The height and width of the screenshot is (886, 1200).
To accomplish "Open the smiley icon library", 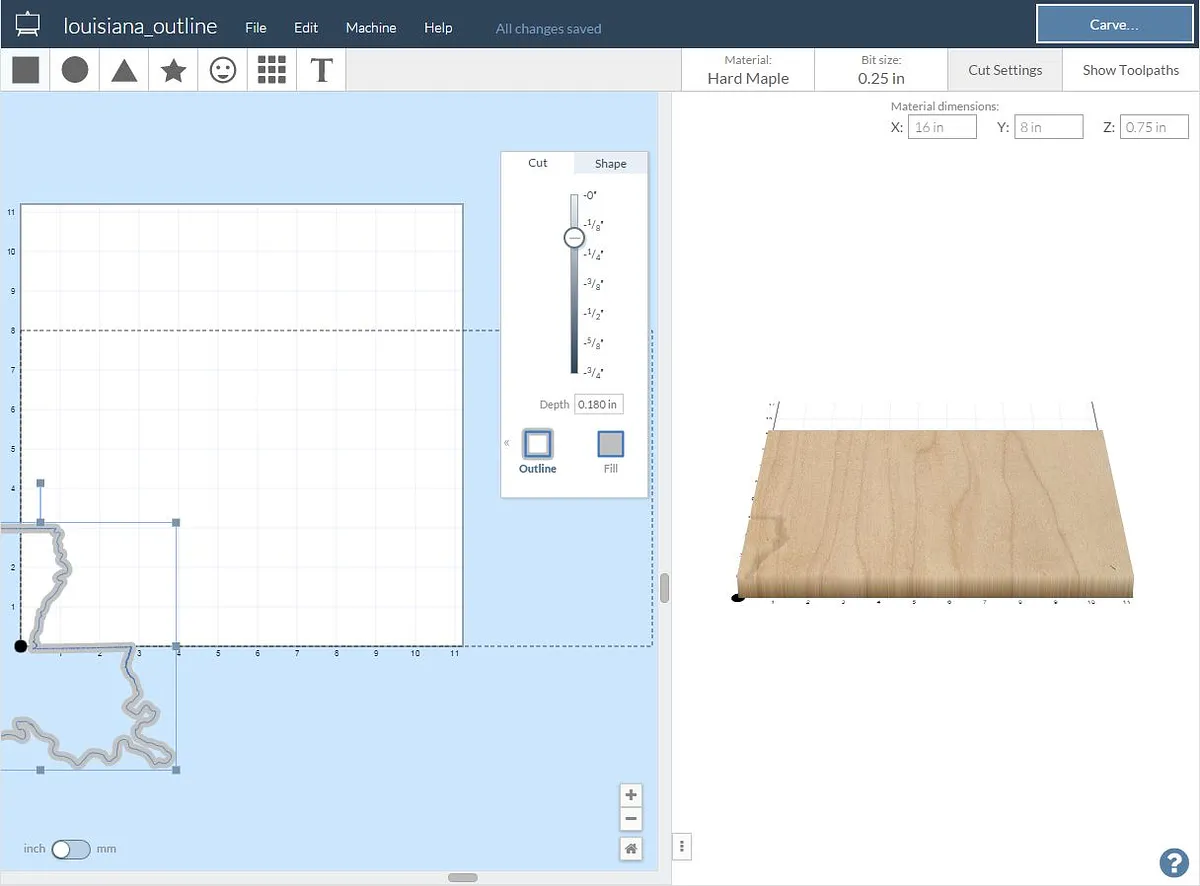I will click(x=223, y=70).
